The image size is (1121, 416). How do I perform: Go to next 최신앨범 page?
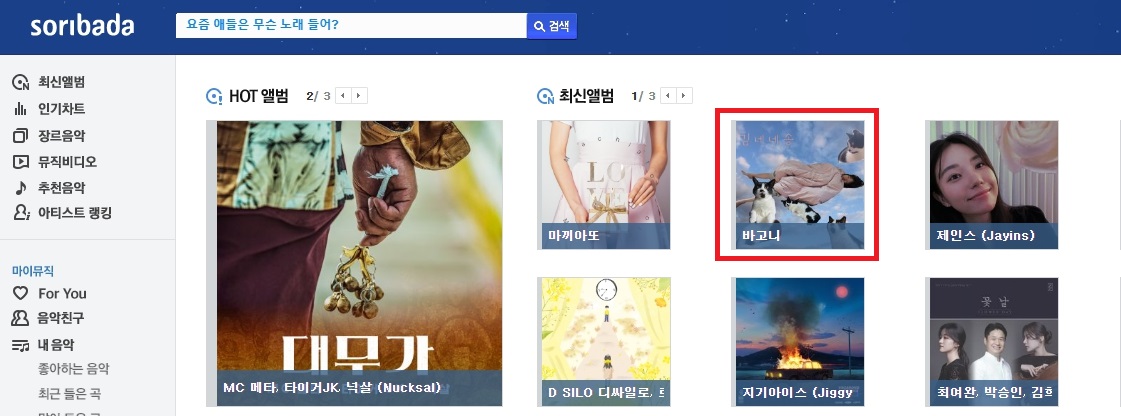point(685,96)
